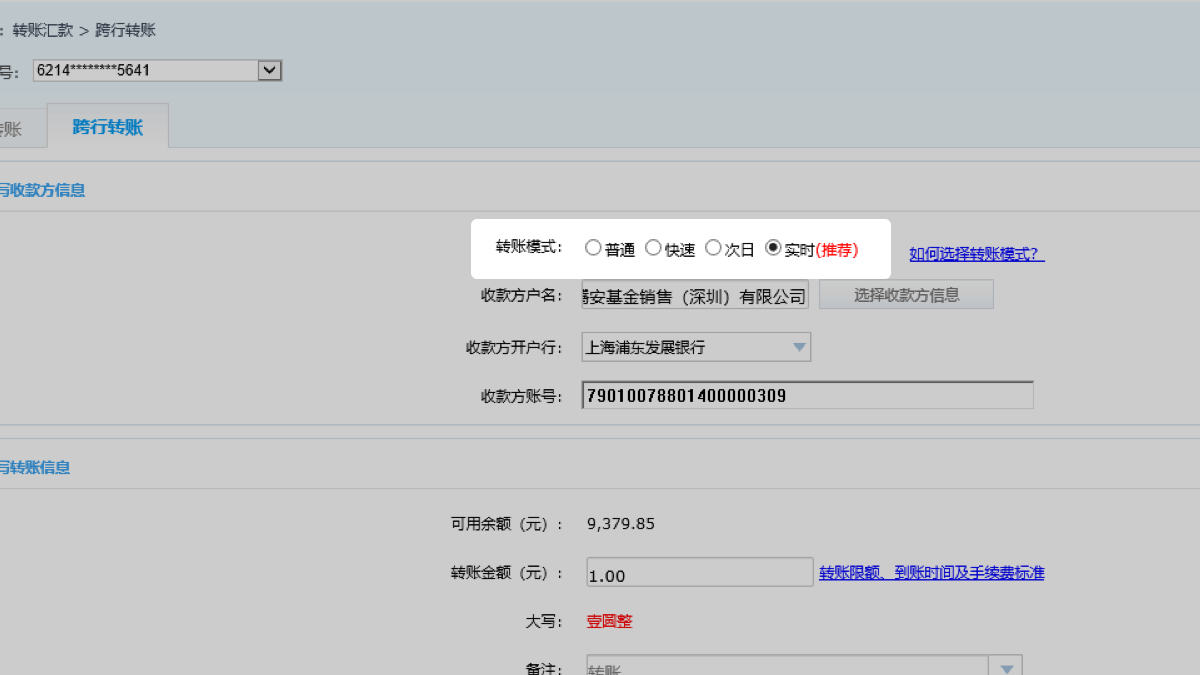Click 跨行转账 in the breadcrumb path
Image resolution: width=1200 pixels, height=675 pixels.
tap(126, 30)
